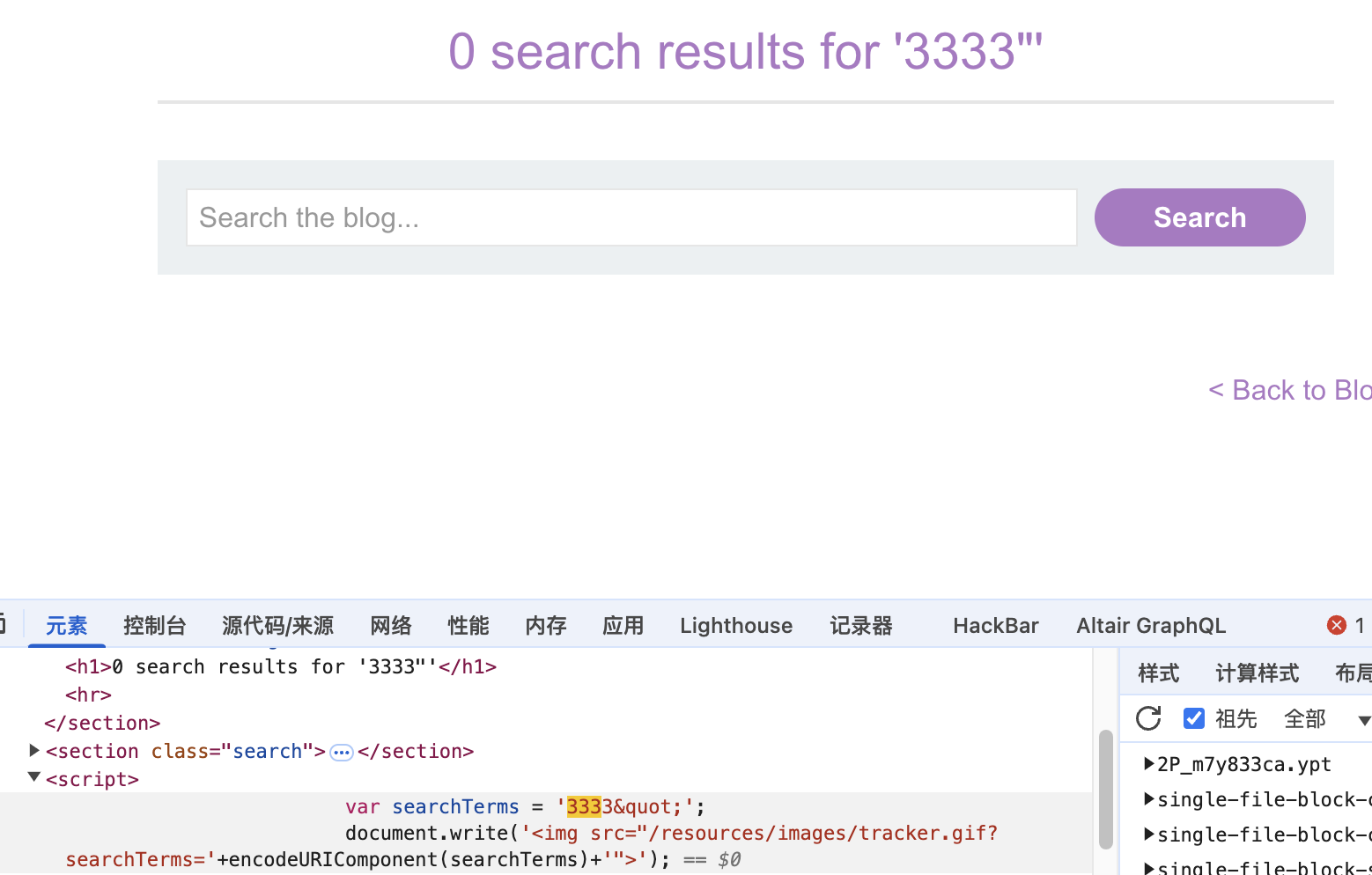This screenshot has width=1372, height=875.
Task: Click the refresh icon in the computed styles pane
Action: tap(1148, 718)
